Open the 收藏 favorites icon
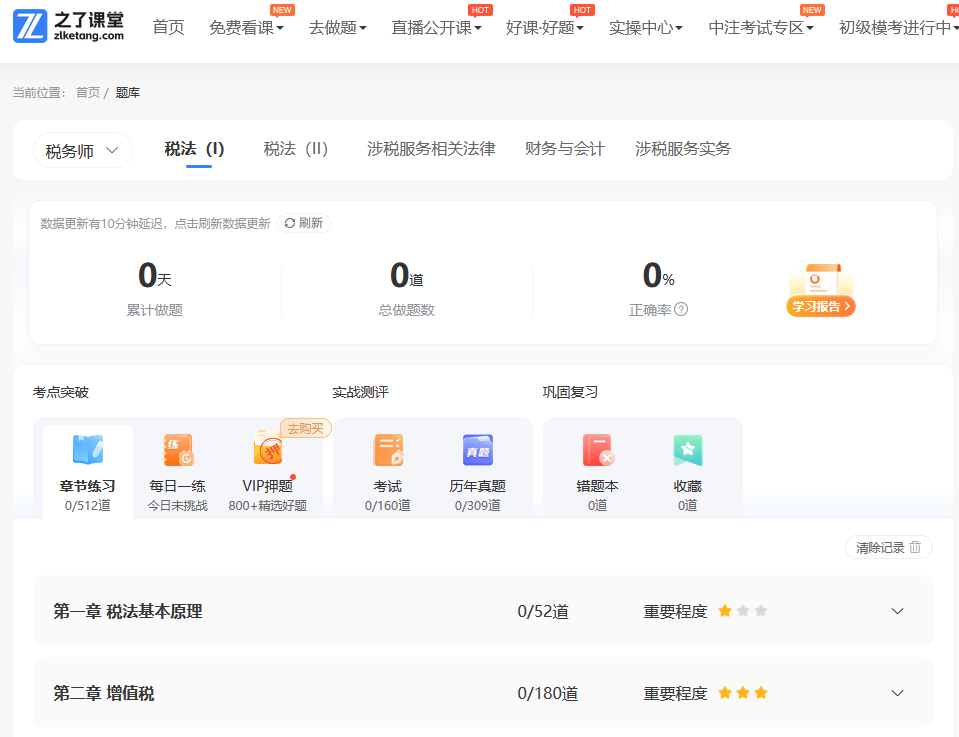The image size is (959, 737). 687,452
